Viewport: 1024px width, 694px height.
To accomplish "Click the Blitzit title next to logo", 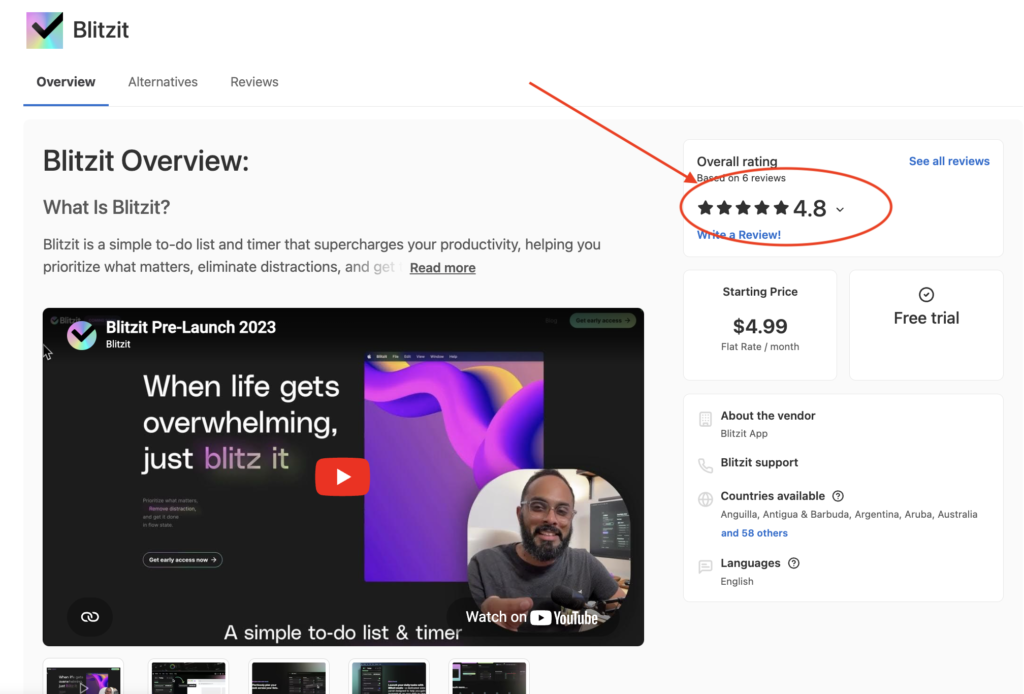I will 101,30.
